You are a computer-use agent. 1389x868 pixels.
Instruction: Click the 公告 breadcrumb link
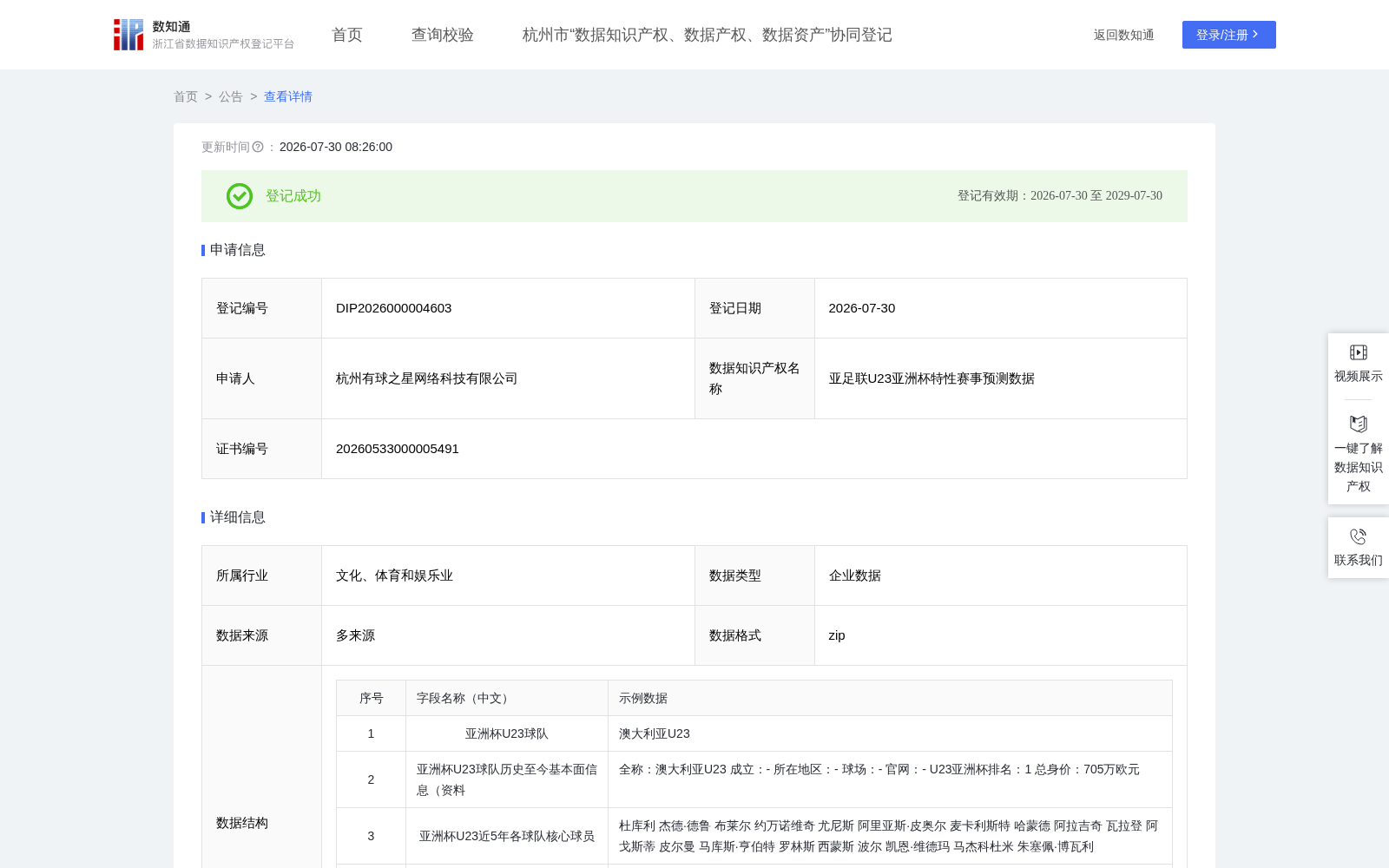pyautogui.click(x=231, y=96)
